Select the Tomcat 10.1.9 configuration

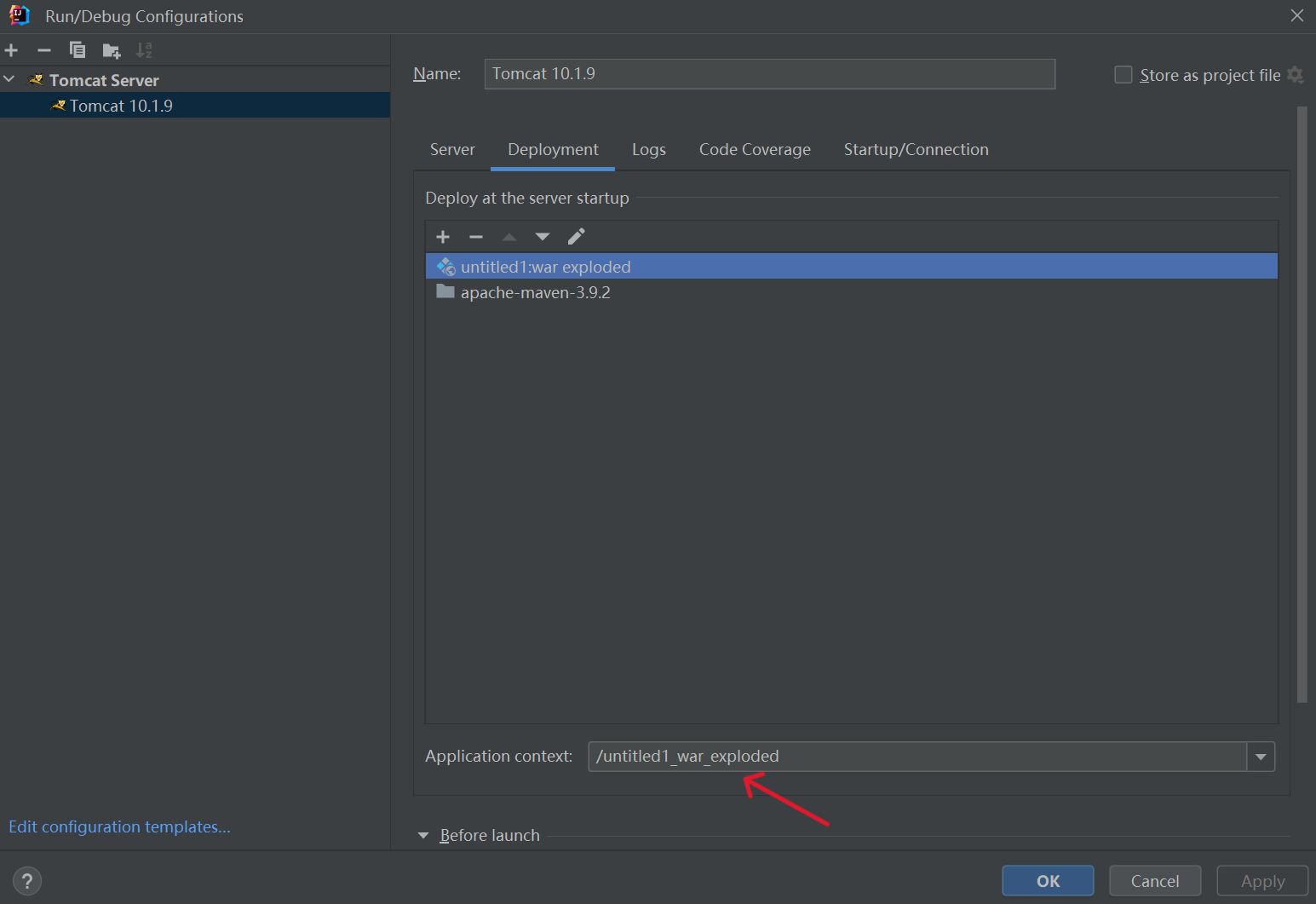click(195, 106)
